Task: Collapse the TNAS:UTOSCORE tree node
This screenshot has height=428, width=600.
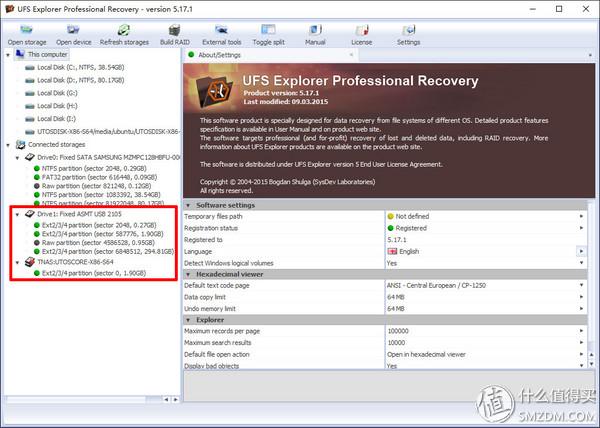Action: pos(17,262)
